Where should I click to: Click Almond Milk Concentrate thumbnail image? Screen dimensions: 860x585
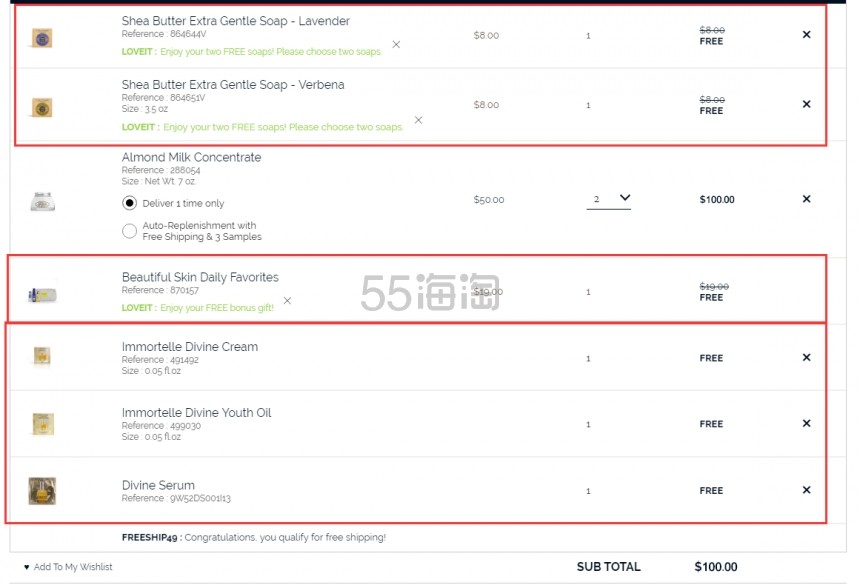(x=42, y=200)
